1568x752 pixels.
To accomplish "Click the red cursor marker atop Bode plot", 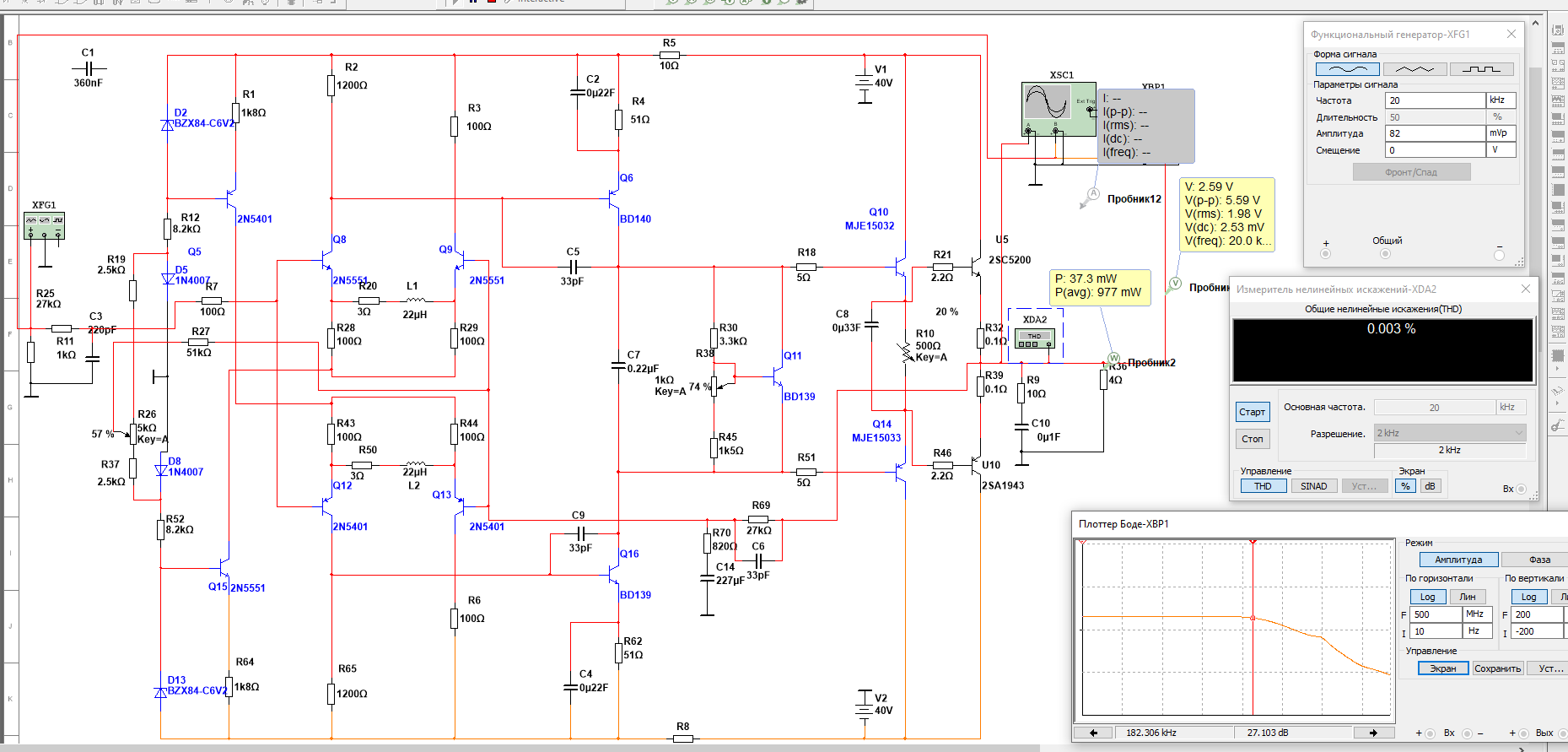I will coord(1253,541).
